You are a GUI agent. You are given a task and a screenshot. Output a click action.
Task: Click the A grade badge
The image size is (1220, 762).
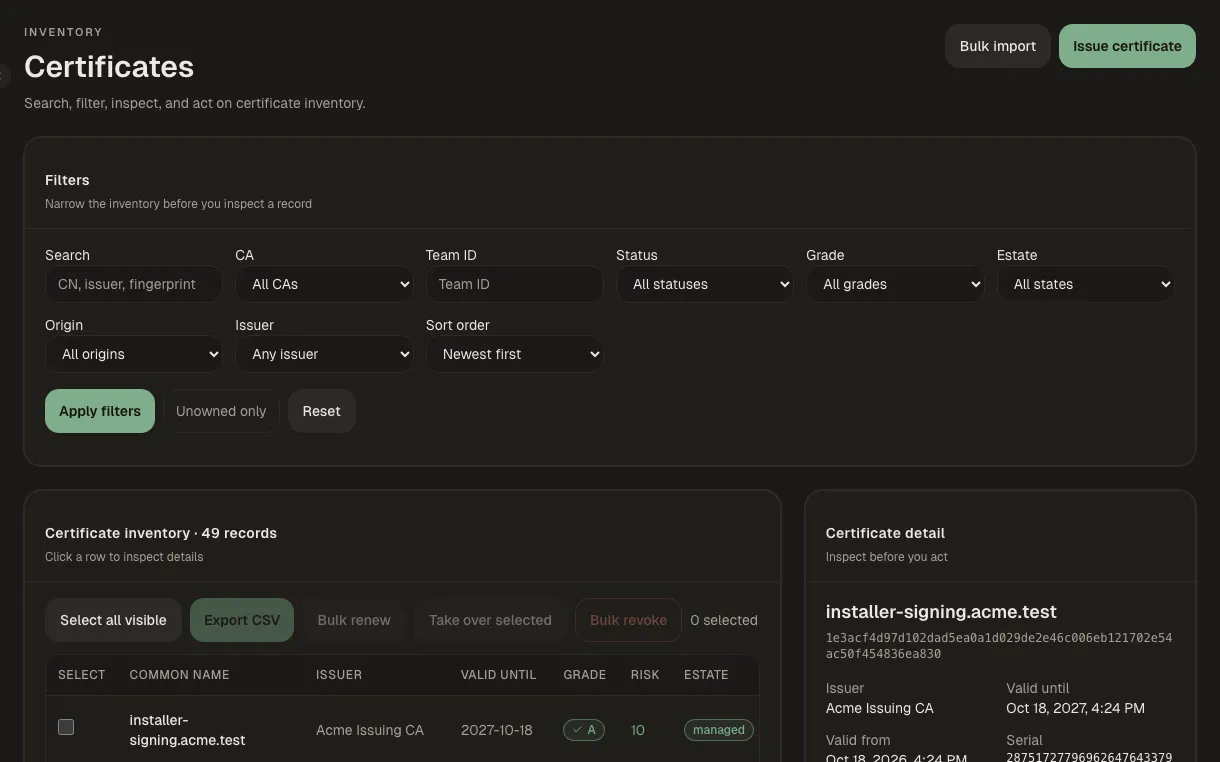(x=584, y=730)
